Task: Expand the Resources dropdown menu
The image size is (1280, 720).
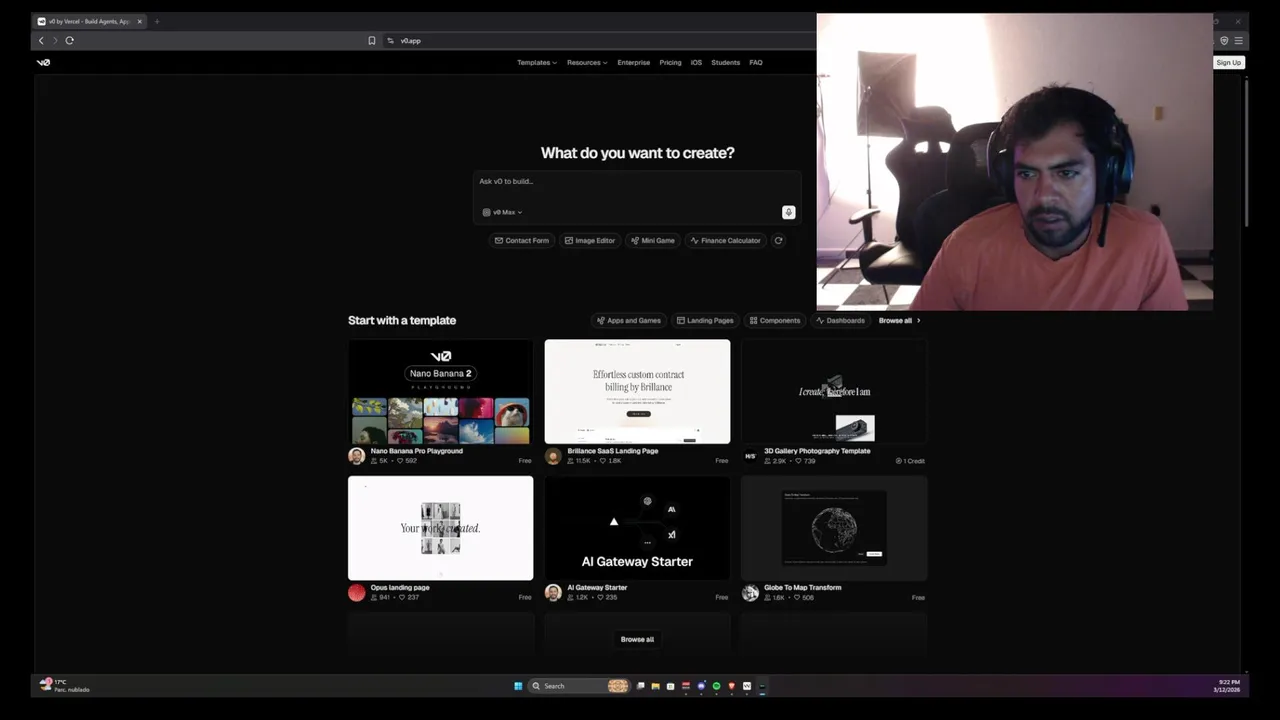Action: 587,62
